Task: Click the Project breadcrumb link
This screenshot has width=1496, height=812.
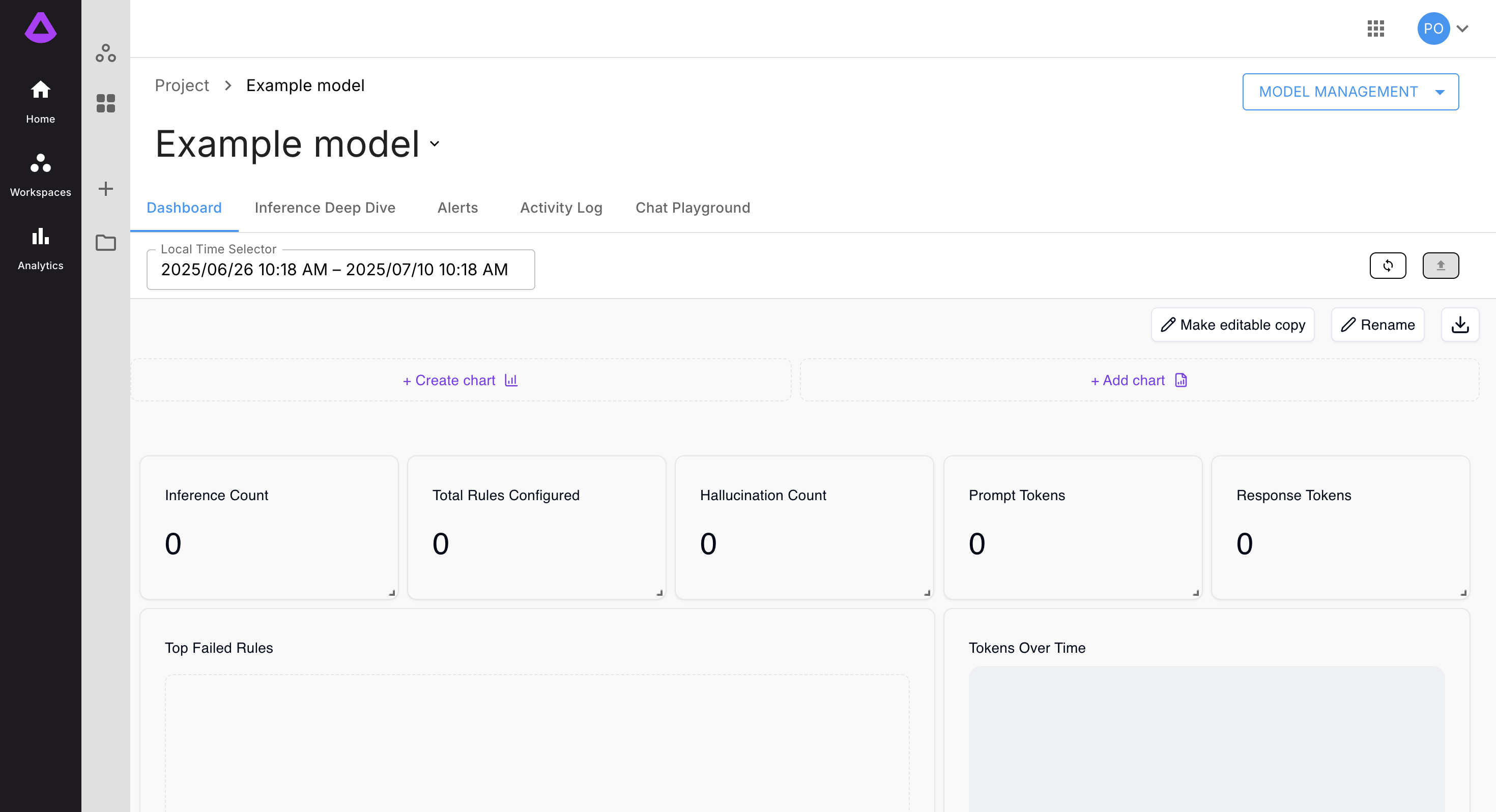Action: (x=182, y=85)
